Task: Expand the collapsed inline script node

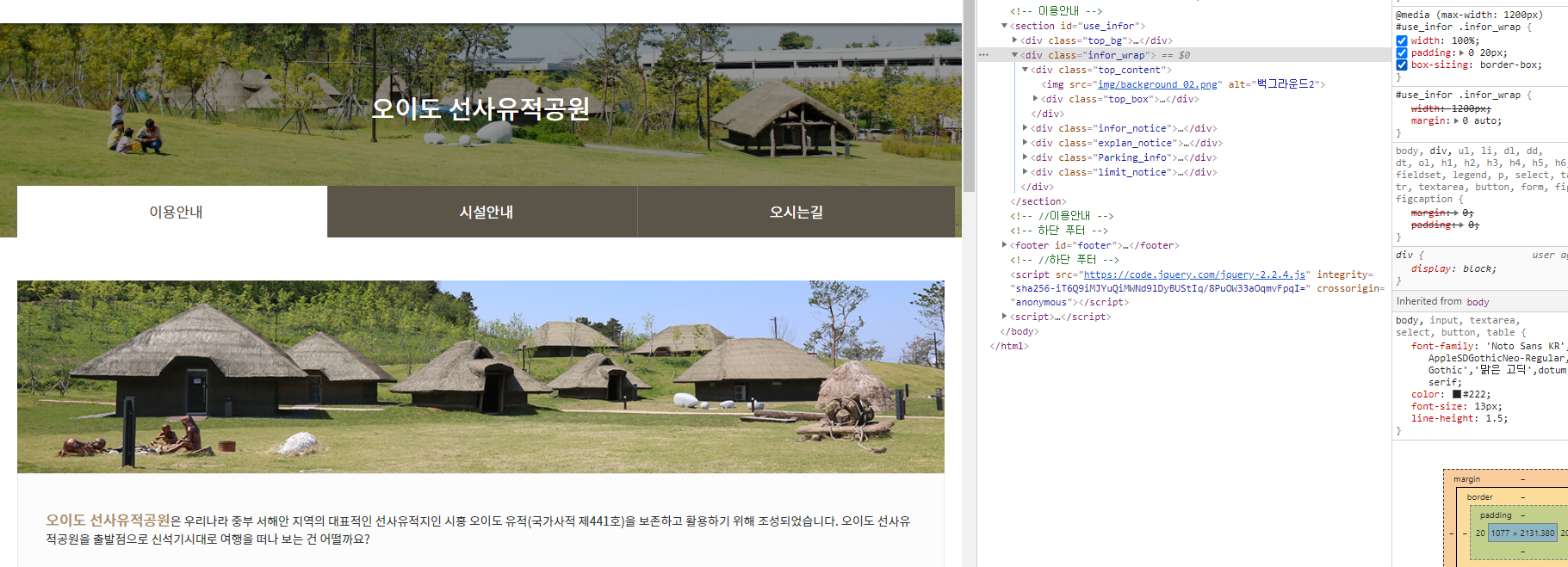Action: pos(1004,317)
